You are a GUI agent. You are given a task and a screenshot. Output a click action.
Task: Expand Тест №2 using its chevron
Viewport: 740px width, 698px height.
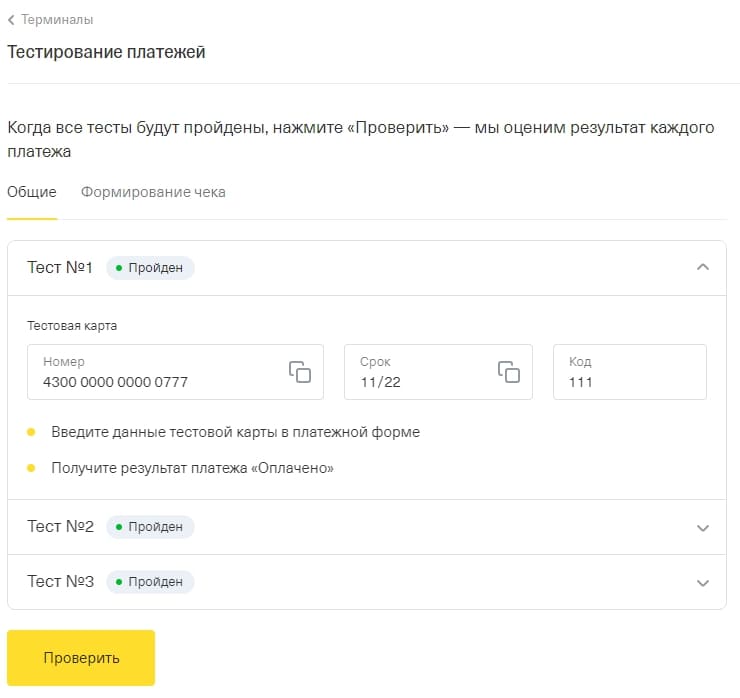coord(702,528)
